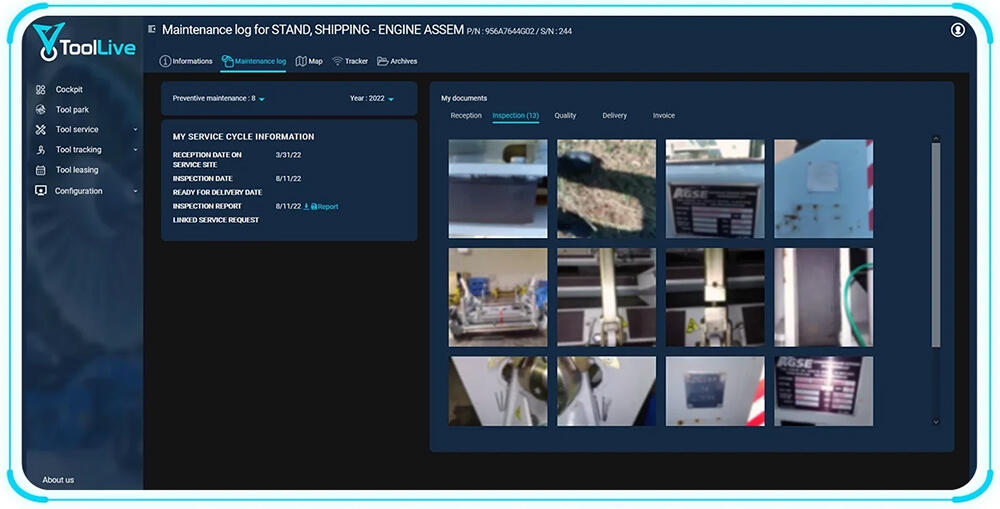Open the Year 2022 dropdown
This screenshot has width=1000, height=509.
point(391,99)
